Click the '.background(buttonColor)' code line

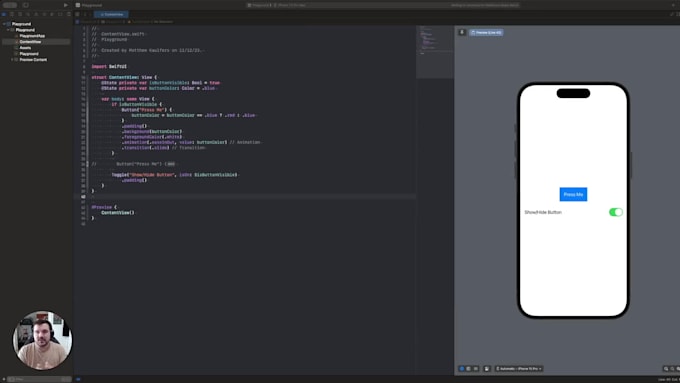(152, 131)
